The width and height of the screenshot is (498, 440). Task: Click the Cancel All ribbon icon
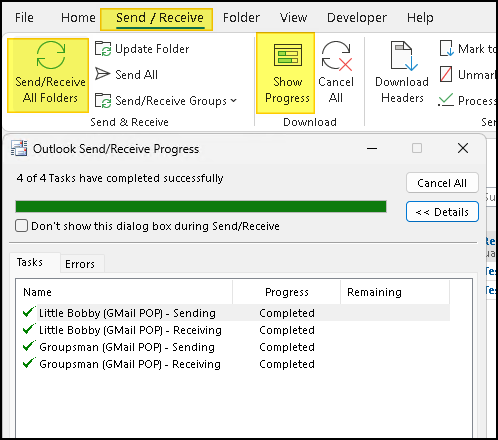pos(336,56)
